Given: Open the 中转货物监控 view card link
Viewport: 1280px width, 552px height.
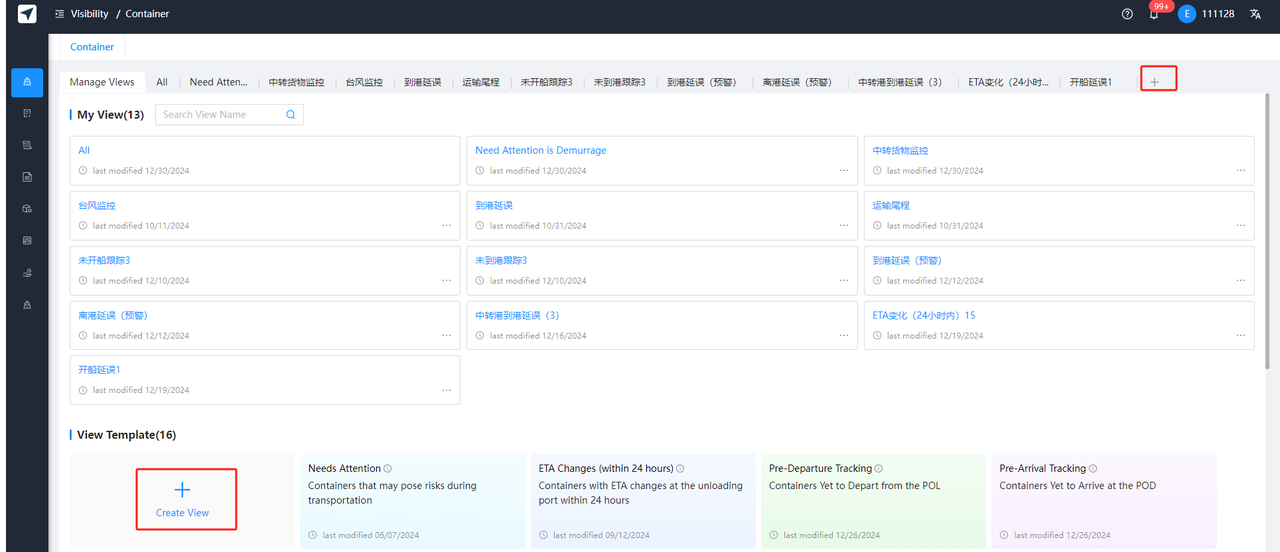Looking at the screenshot, I should pos(901,150).
